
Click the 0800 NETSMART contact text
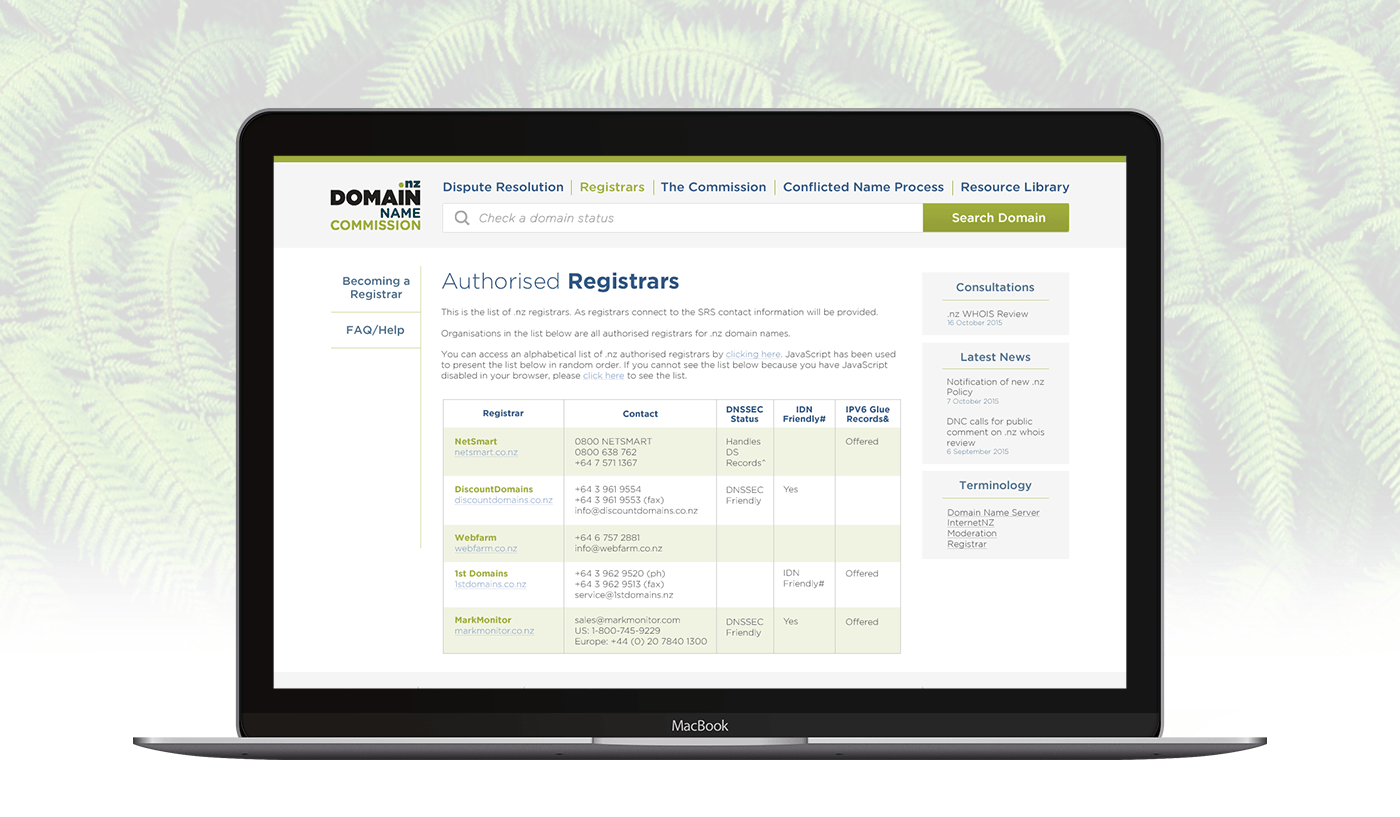coord(613,441)
